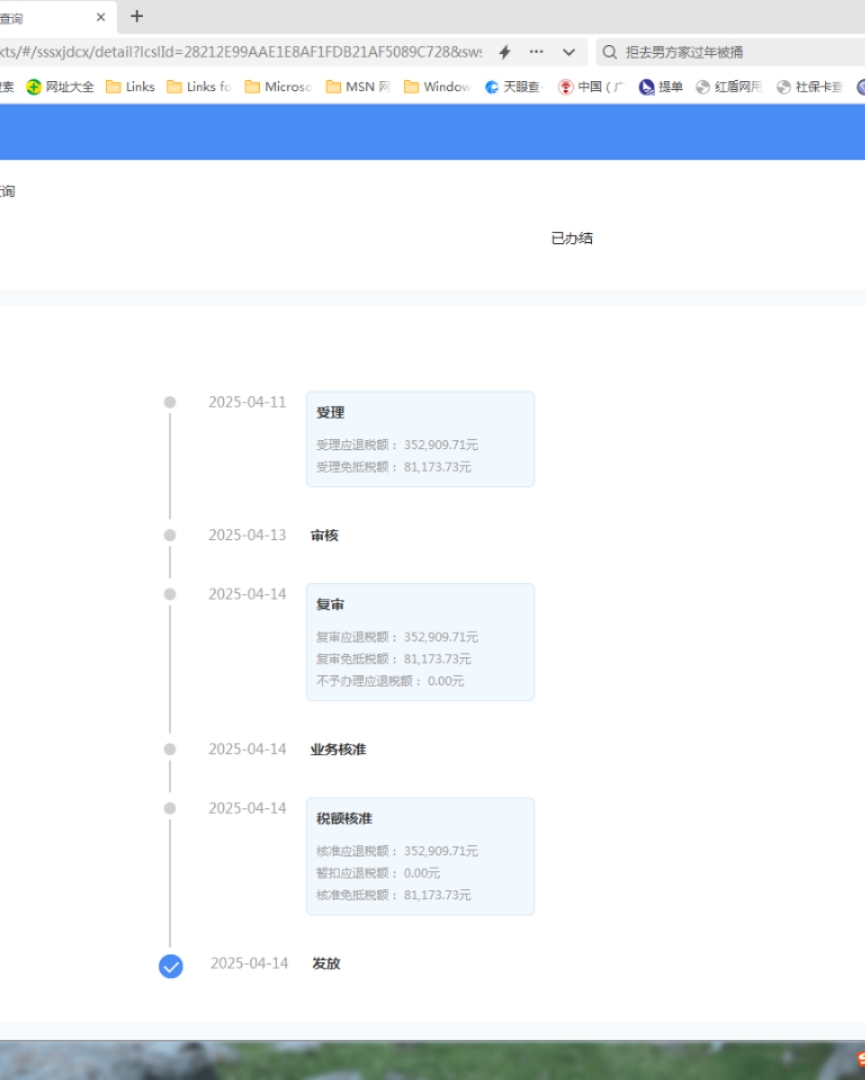Click the 社保卡查 bookmark icon
865x1080 pixels.
tap(782, 86)
